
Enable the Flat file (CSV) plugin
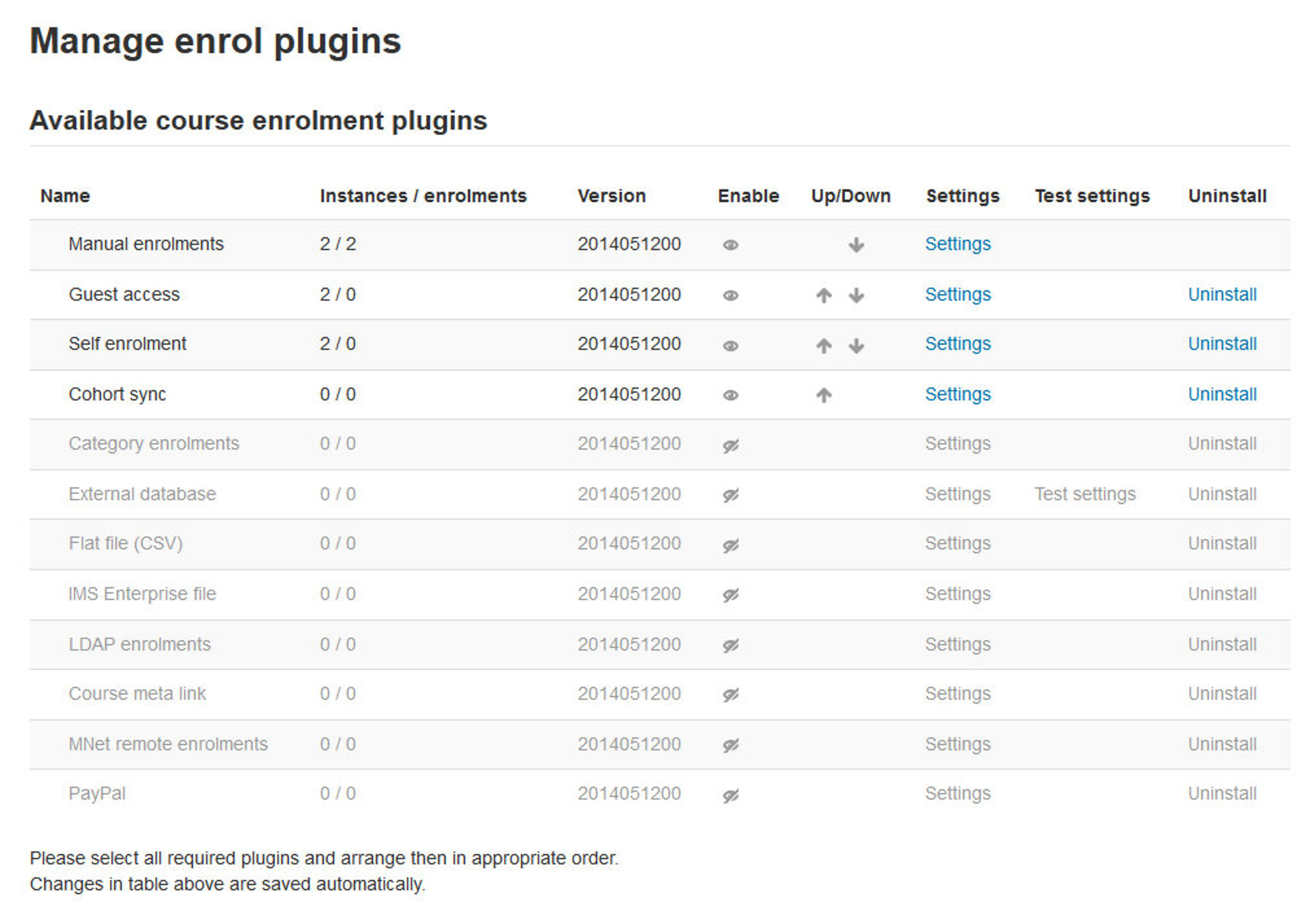tap(730, 544)
